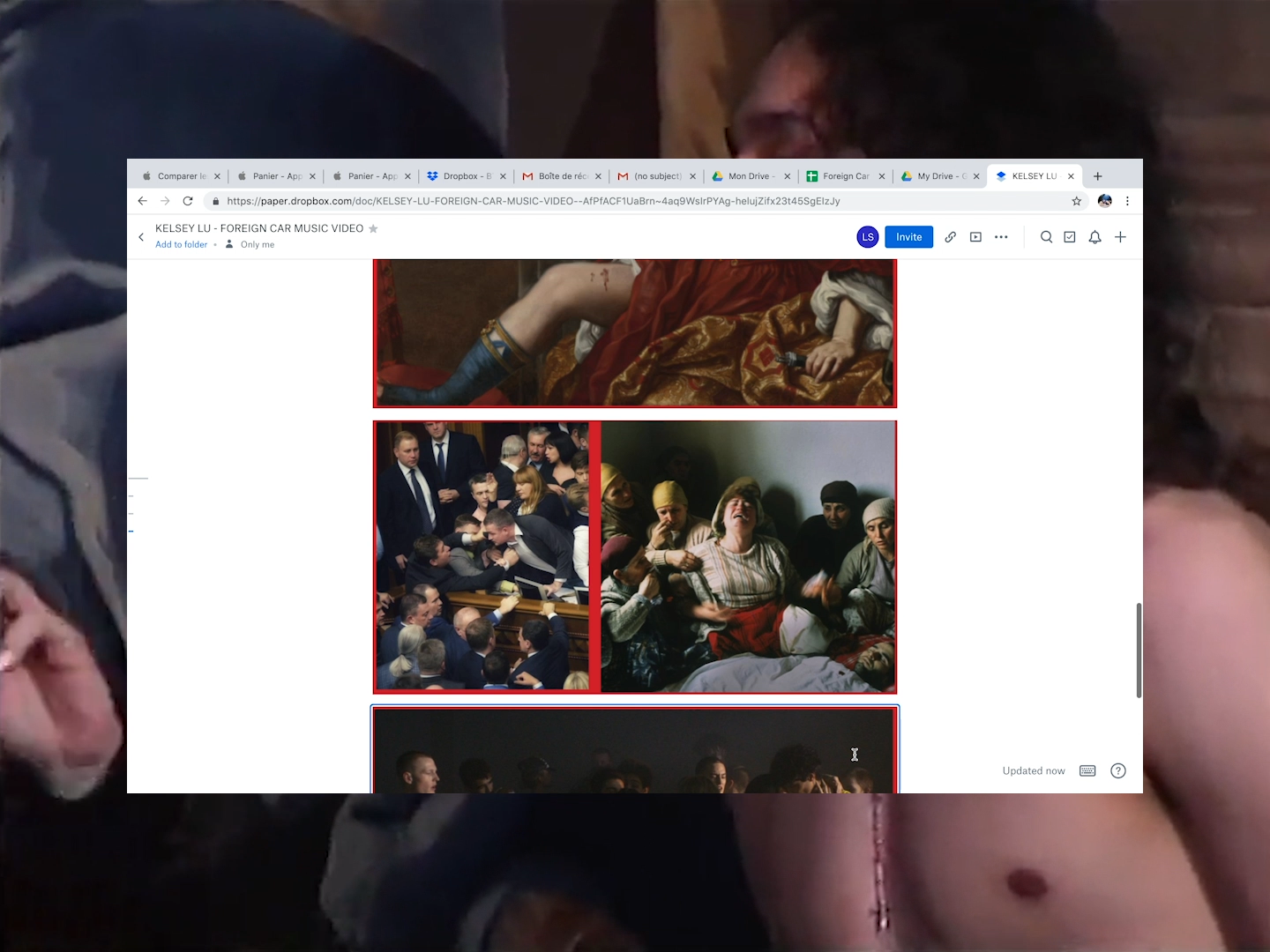The width and height of the screenshot is (1270, 952).
Task: Select the classical painting with red drapery
Action: (x=635, y=333)
